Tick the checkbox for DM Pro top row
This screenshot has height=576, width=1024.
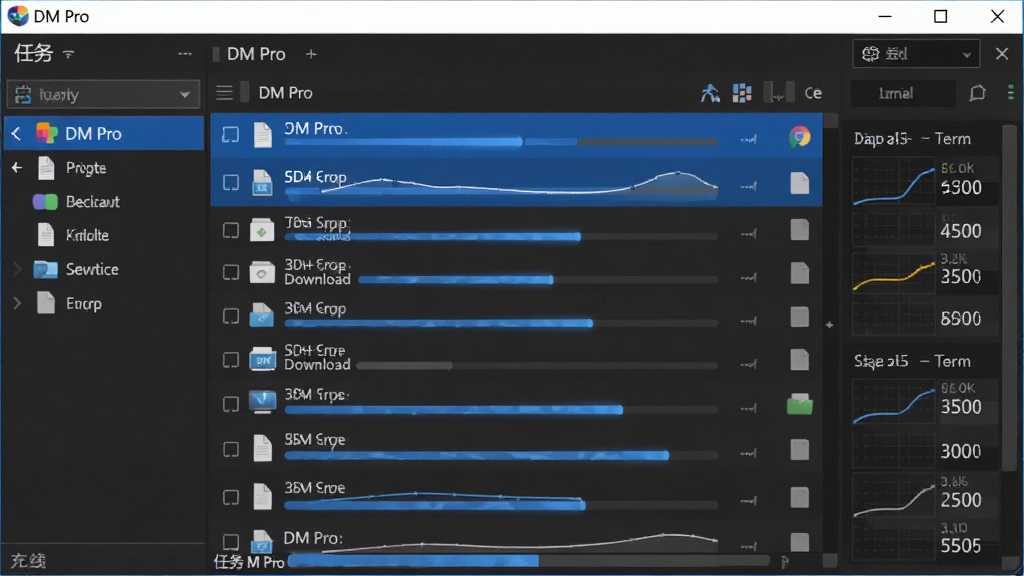(231, 135)
